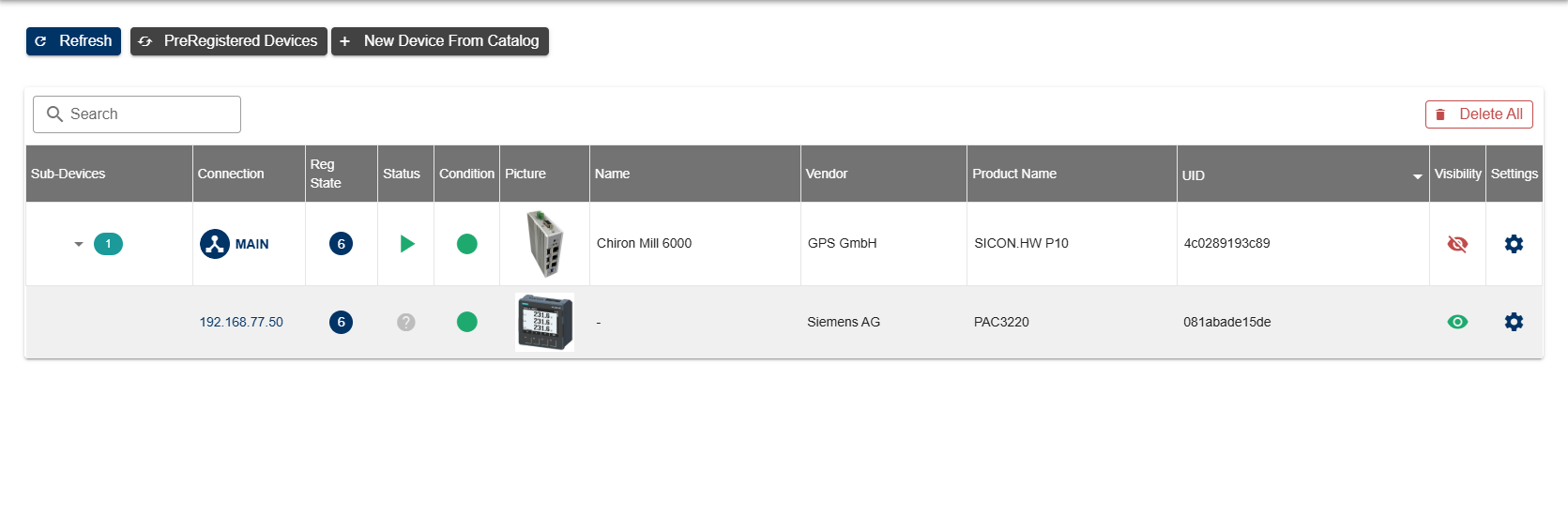Viewport: 1568px width, 516px height.
Task: Sort by the Product Name column header
Action: (1013, 174)
